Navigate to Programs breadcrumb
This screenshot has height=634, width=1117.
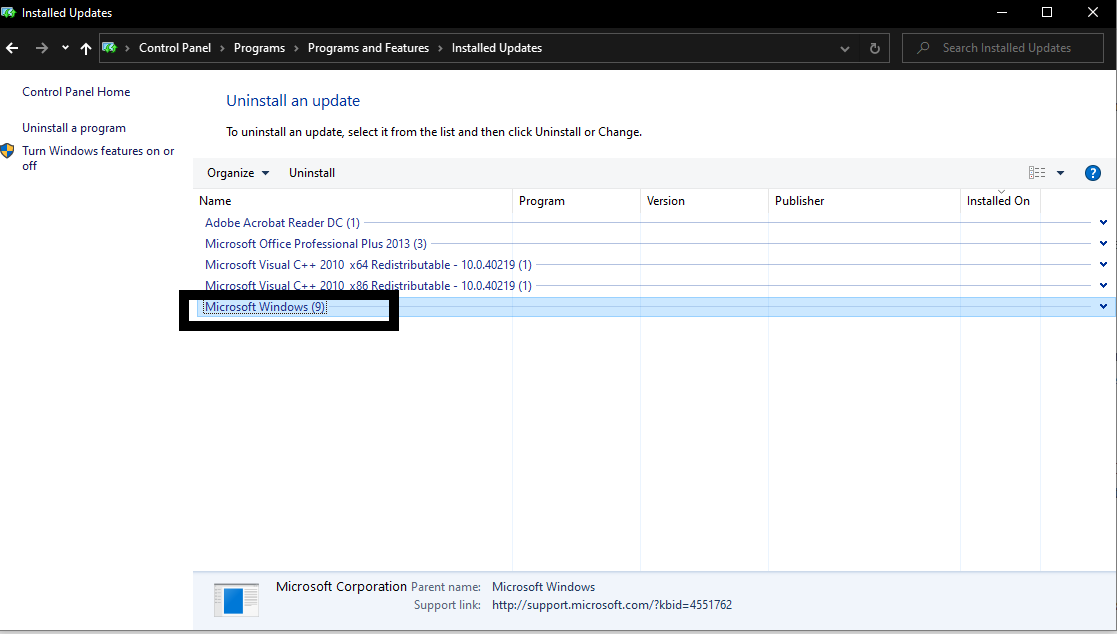[x=259, y=48]
